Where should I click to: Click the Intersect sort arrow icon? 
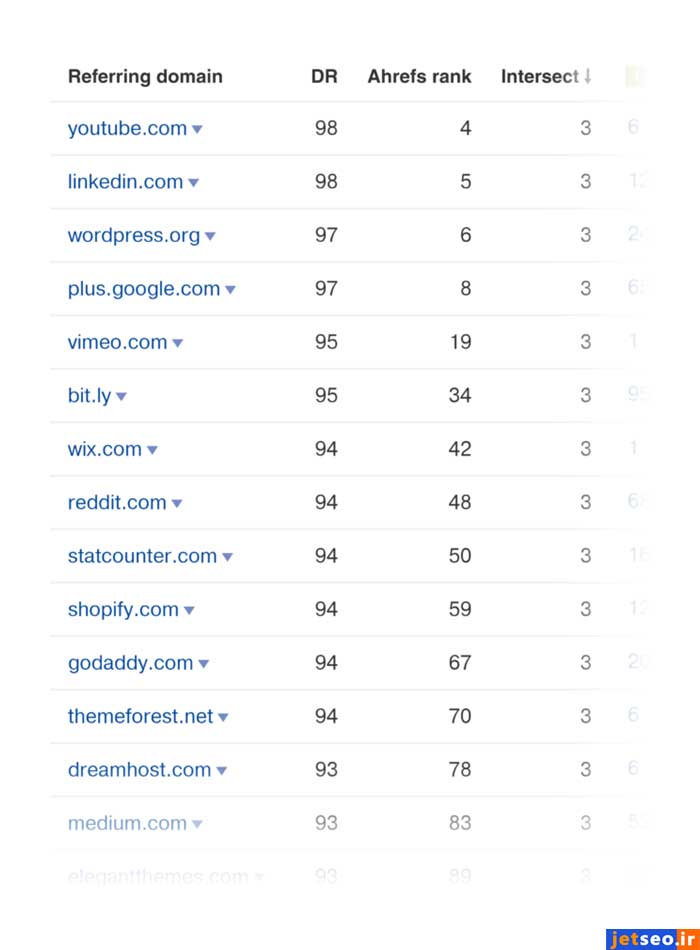click(588, 77)
